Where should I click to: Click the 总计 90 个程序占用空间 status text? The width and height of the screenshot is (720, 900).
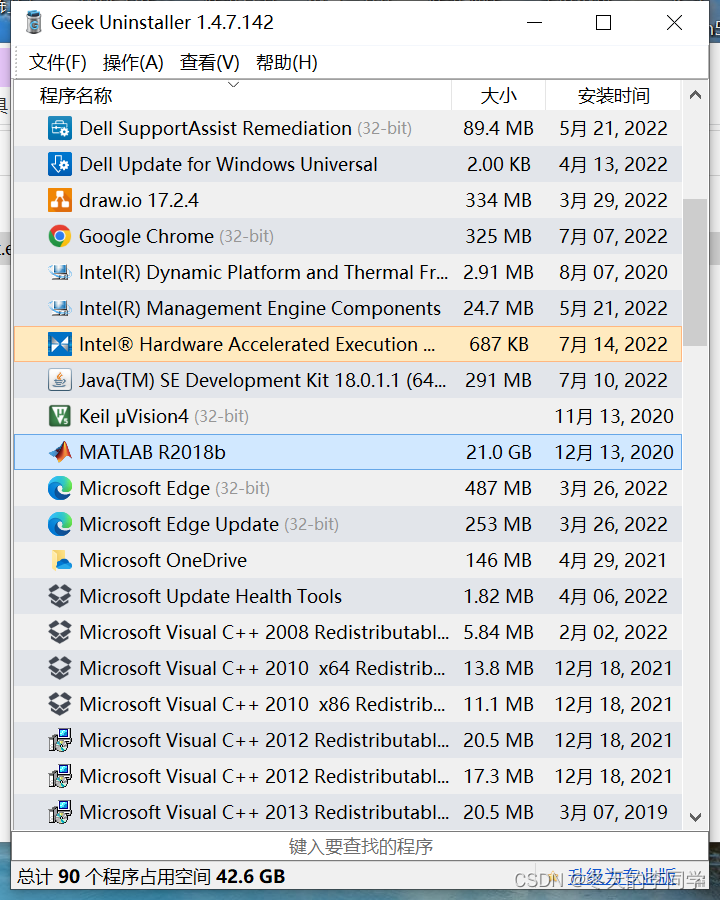[151, 876]
